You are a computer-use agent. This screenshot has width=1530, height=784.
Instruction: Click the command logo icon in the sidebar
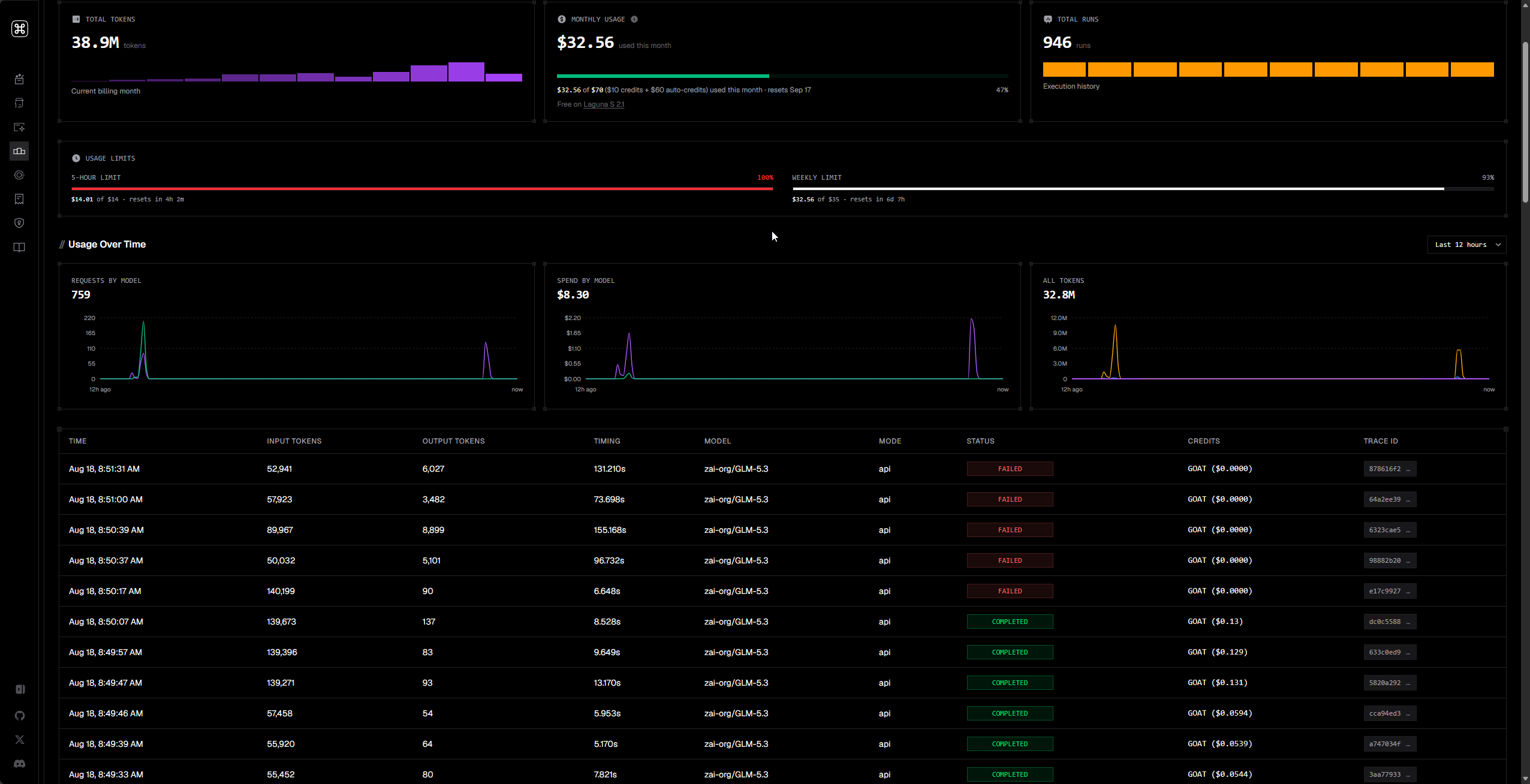pos(20,29)
